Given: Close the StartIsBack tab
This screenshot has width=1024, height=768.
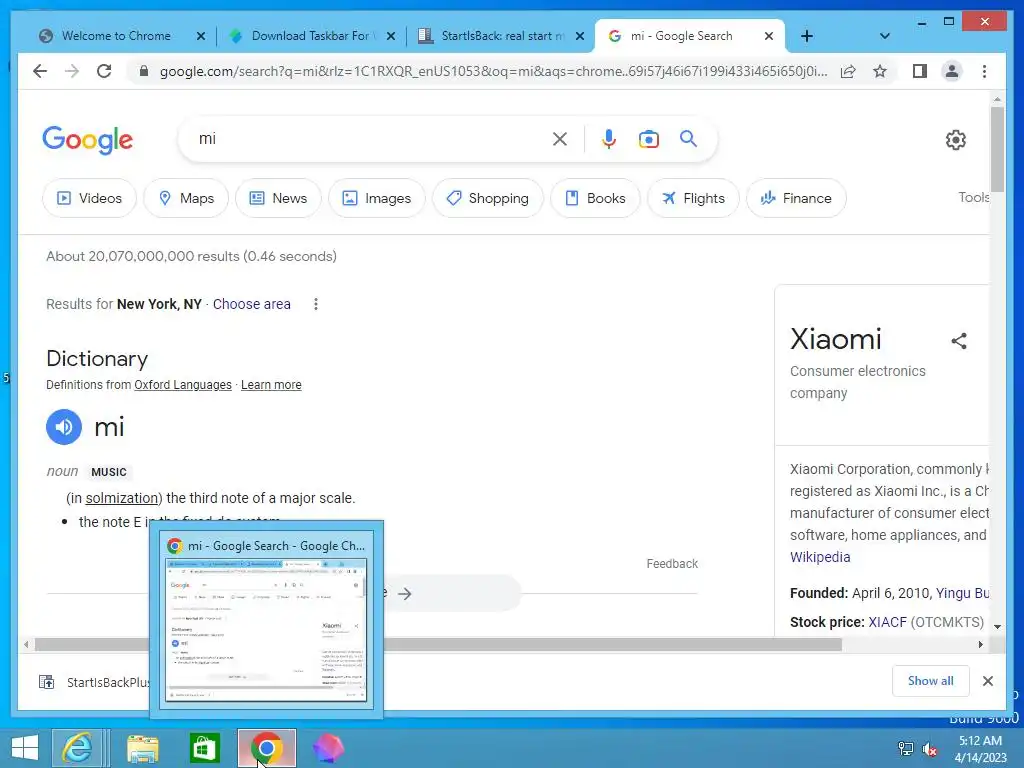Looking at the screenshot, I should click(580, 36).
